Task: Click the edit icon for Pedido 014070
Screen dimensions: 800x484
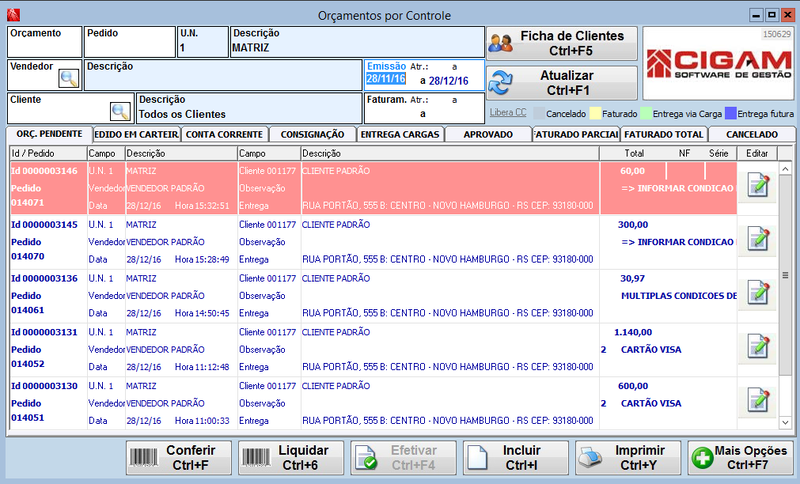Action: click(x=758, y=239)
